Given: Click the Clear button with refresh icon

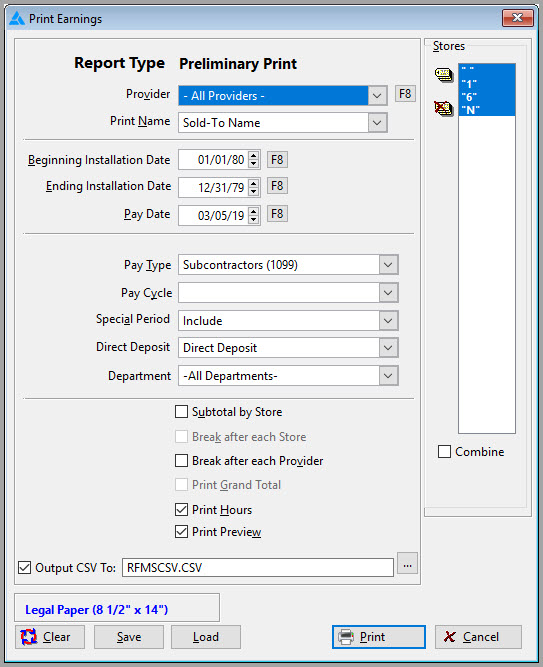Looking at the screenshot, I should [50, 637].
